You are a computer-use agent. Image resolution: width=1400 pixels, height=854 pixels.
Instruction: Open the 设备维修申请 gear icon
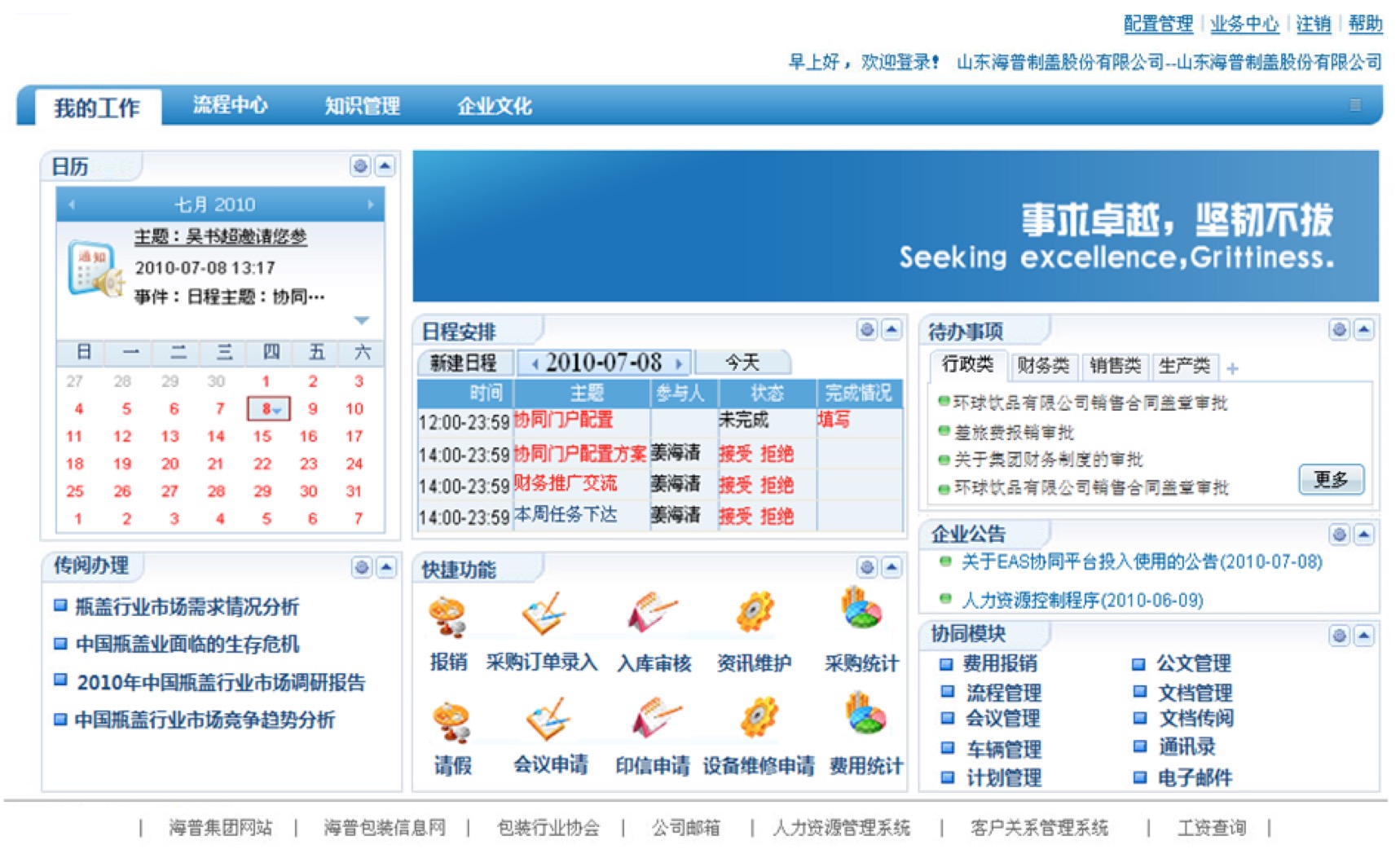point(759,718)
